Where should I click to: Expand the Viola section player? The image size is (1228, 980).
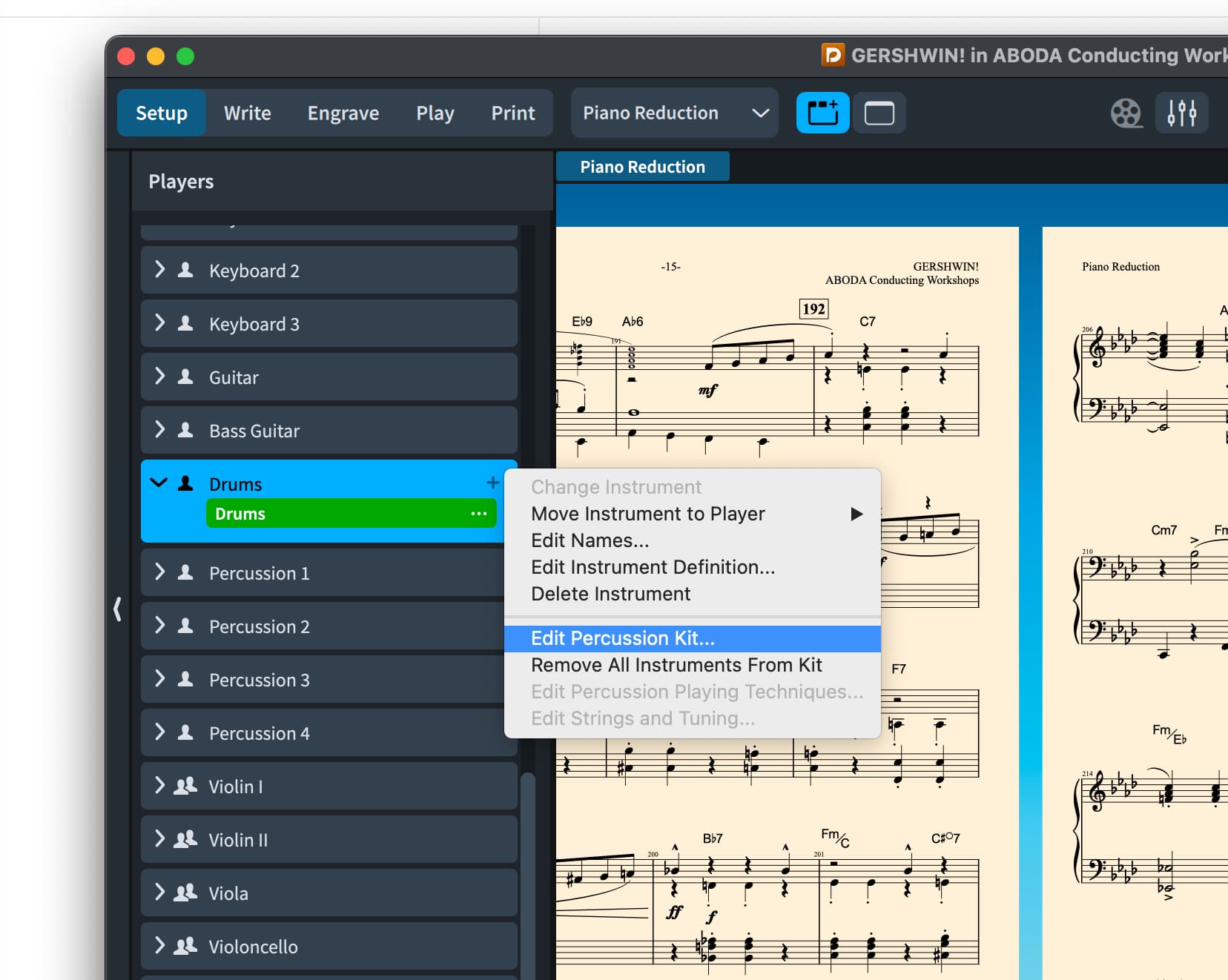tap(159, 893)
